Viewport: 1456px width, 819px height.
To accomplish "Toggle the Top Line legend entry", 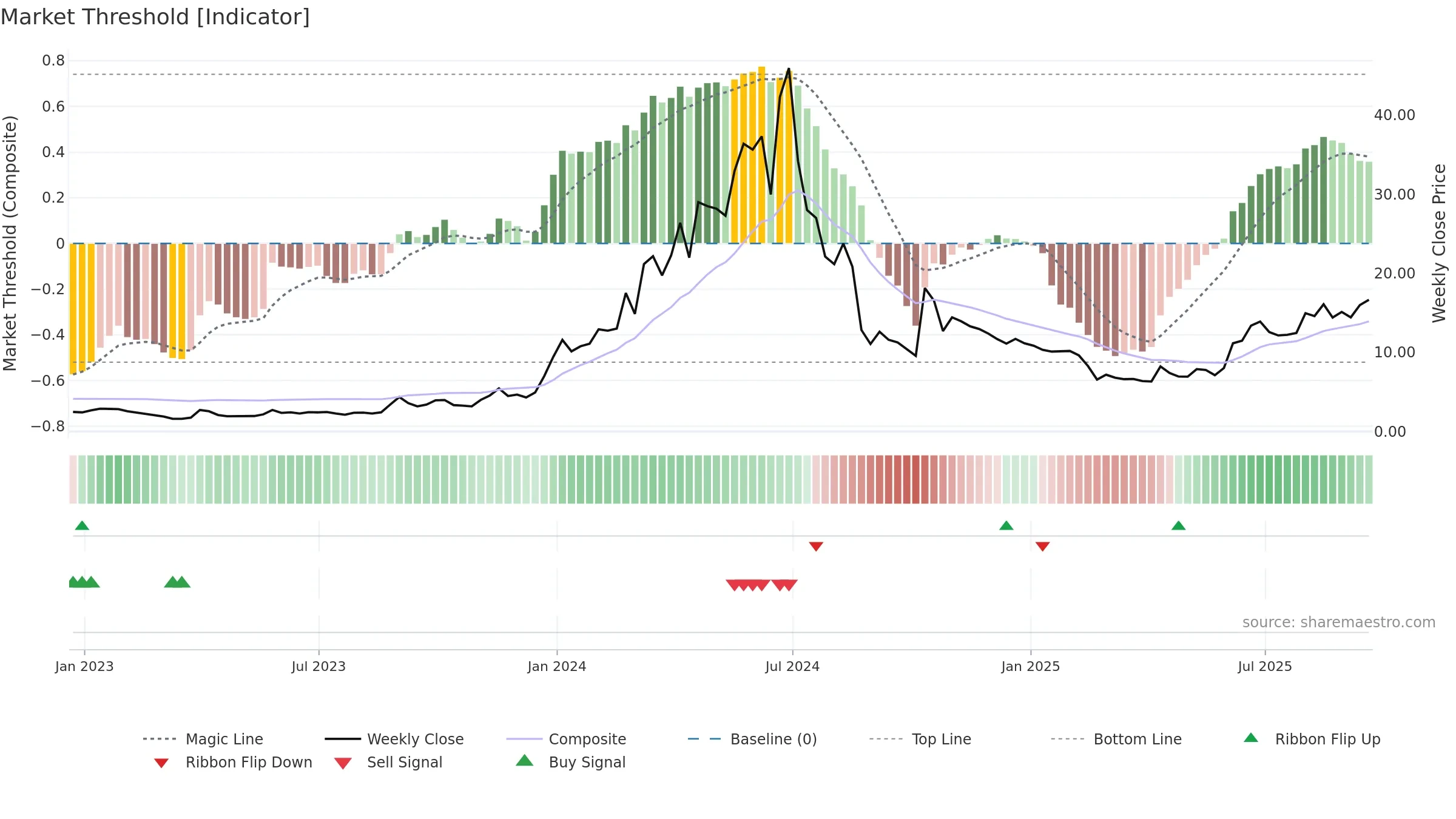I will [x=920, y=739].
